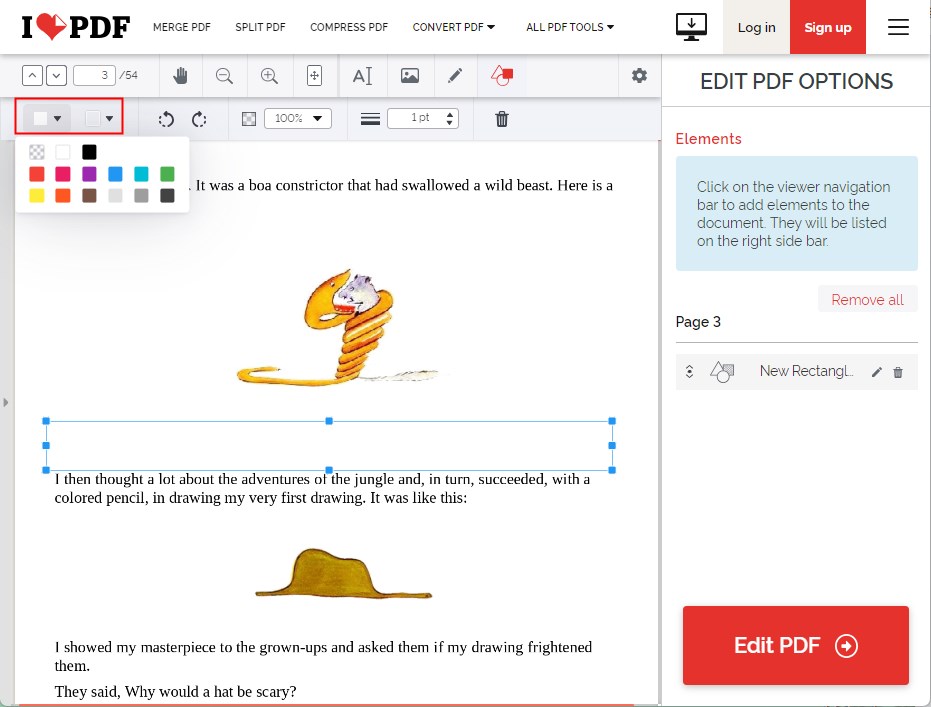Select the pencil draw tool
This screenshot has height=707, width=931.
pyautogui.click(x=455, y=75)
